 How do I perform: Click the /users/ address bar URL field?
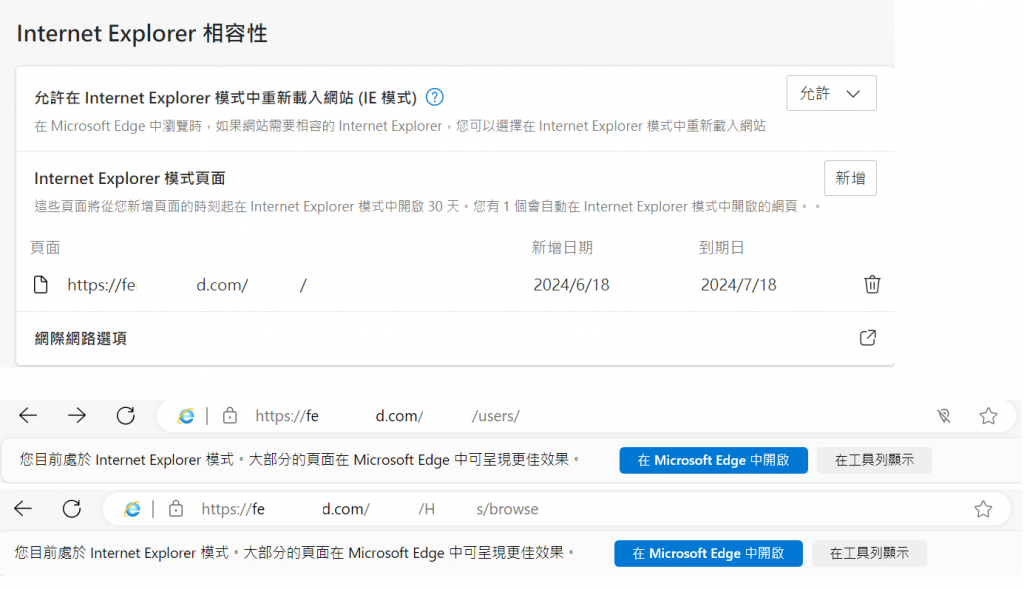coord(584,416)
